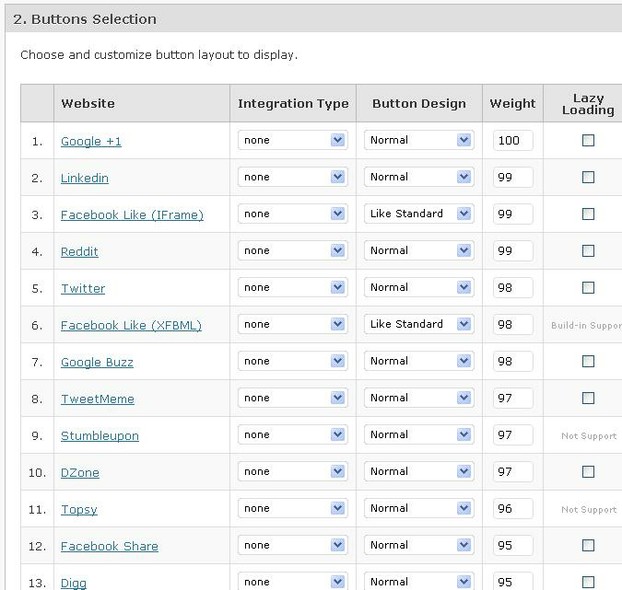
Task: Click the Weight field for Linkedin
Action: (513, 177)
